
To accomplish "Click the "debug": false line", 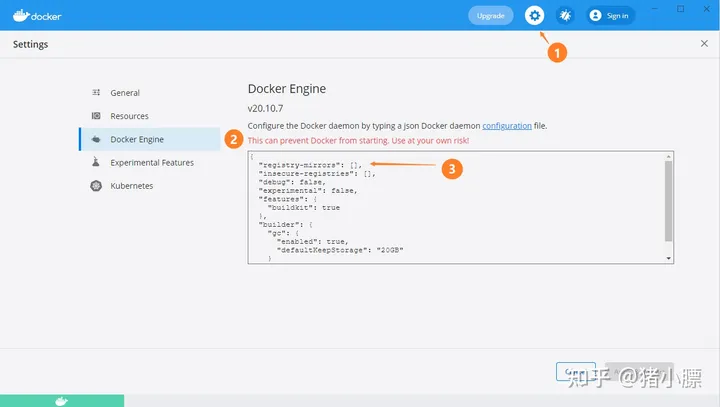I will pyautogui.click(x=292, y=182).
